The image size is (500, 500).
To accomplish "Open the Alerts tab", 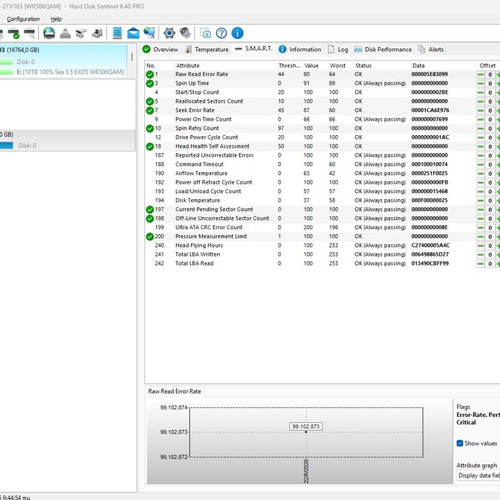I will pos(431,49).
